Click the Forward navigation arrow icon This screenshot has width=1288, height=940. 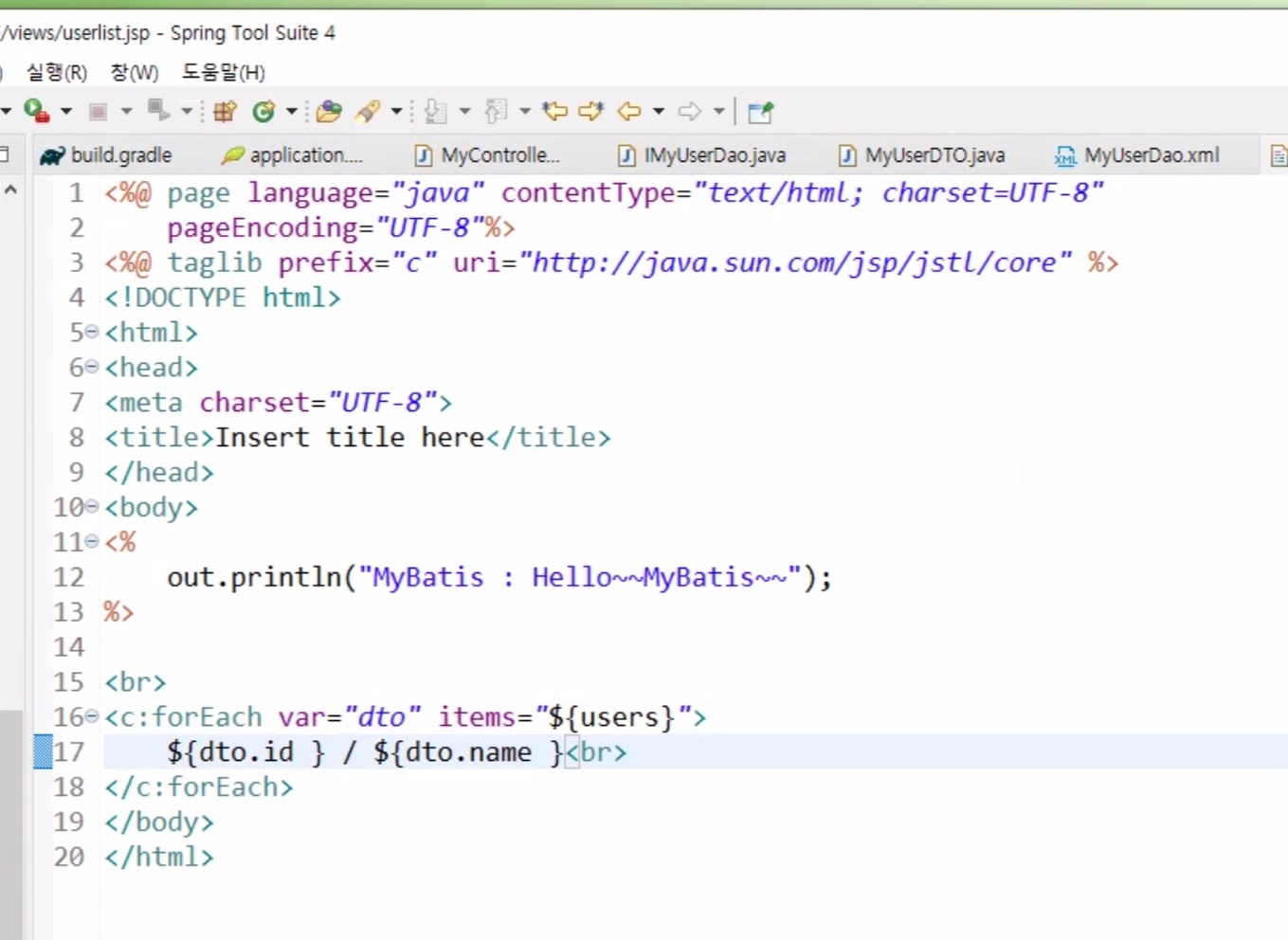690,112
